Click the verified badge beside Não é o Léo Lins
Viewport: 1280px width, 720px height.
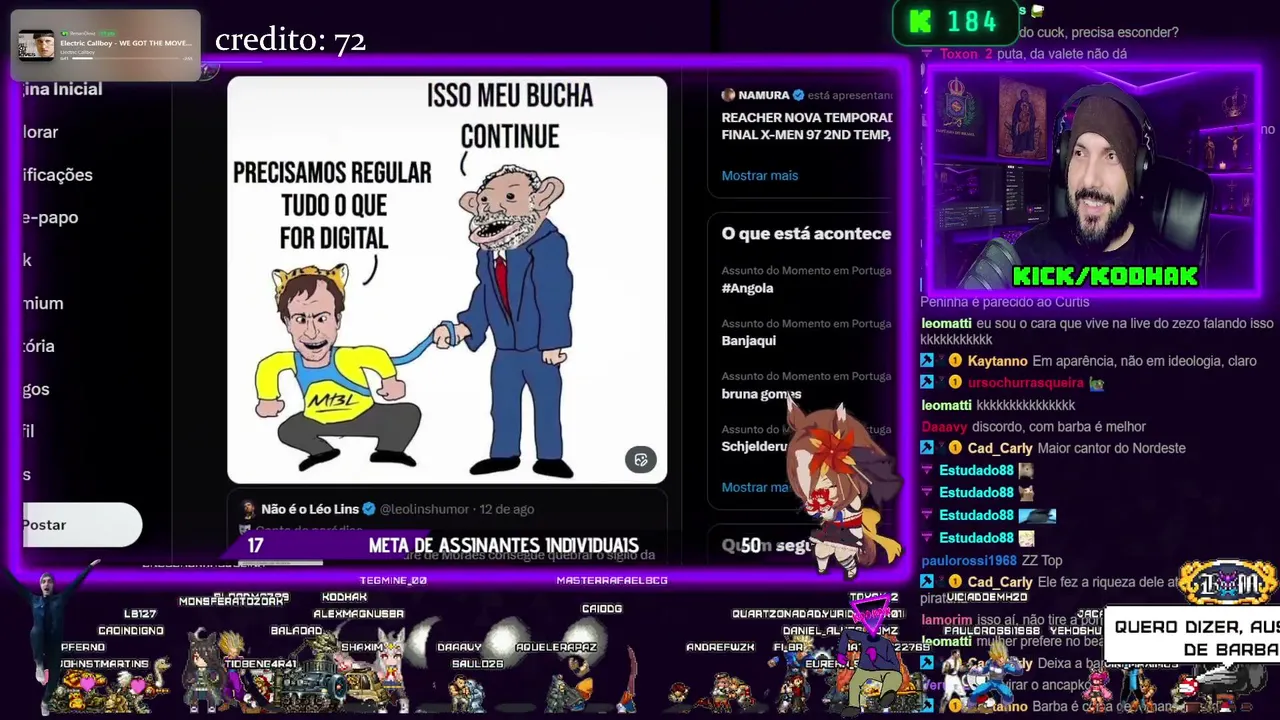pos(369,509)
